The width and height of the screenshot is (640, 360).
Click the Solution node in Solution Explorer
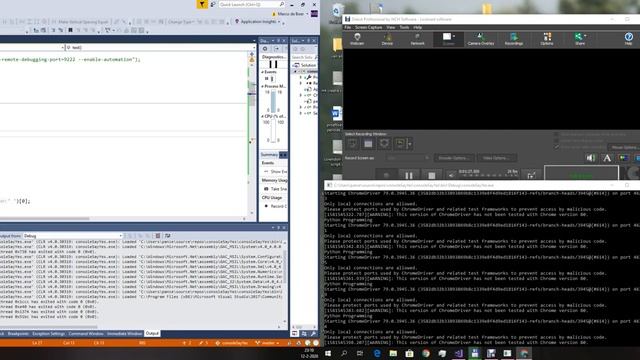click(x=305, y=65)
